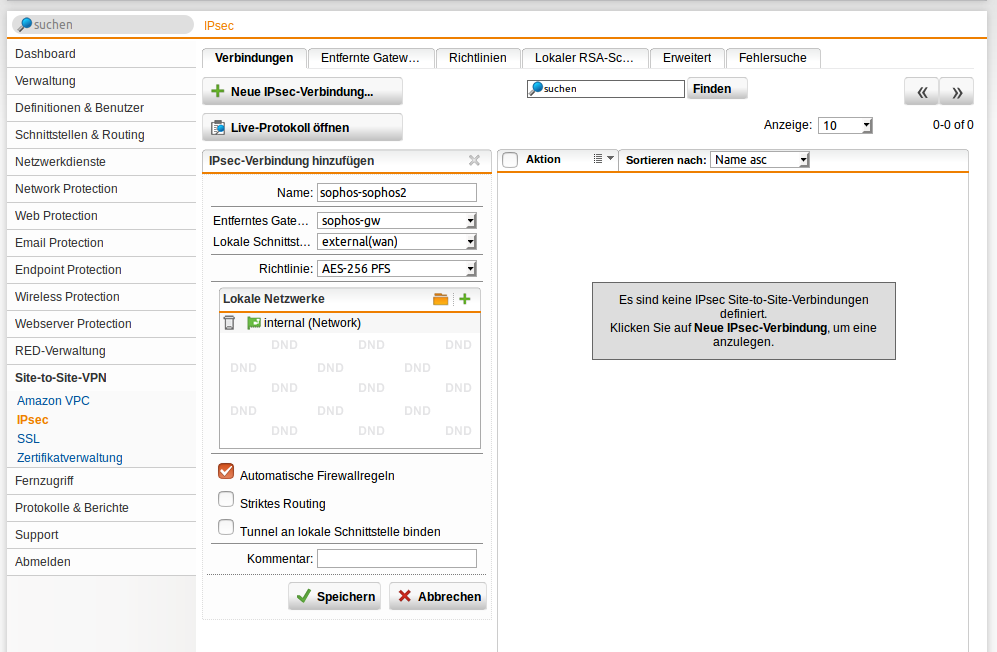The height and width of the screenshot is (652, 997).
Task: Disable Automatische Firewallregeln
Action: coord(225,471)
